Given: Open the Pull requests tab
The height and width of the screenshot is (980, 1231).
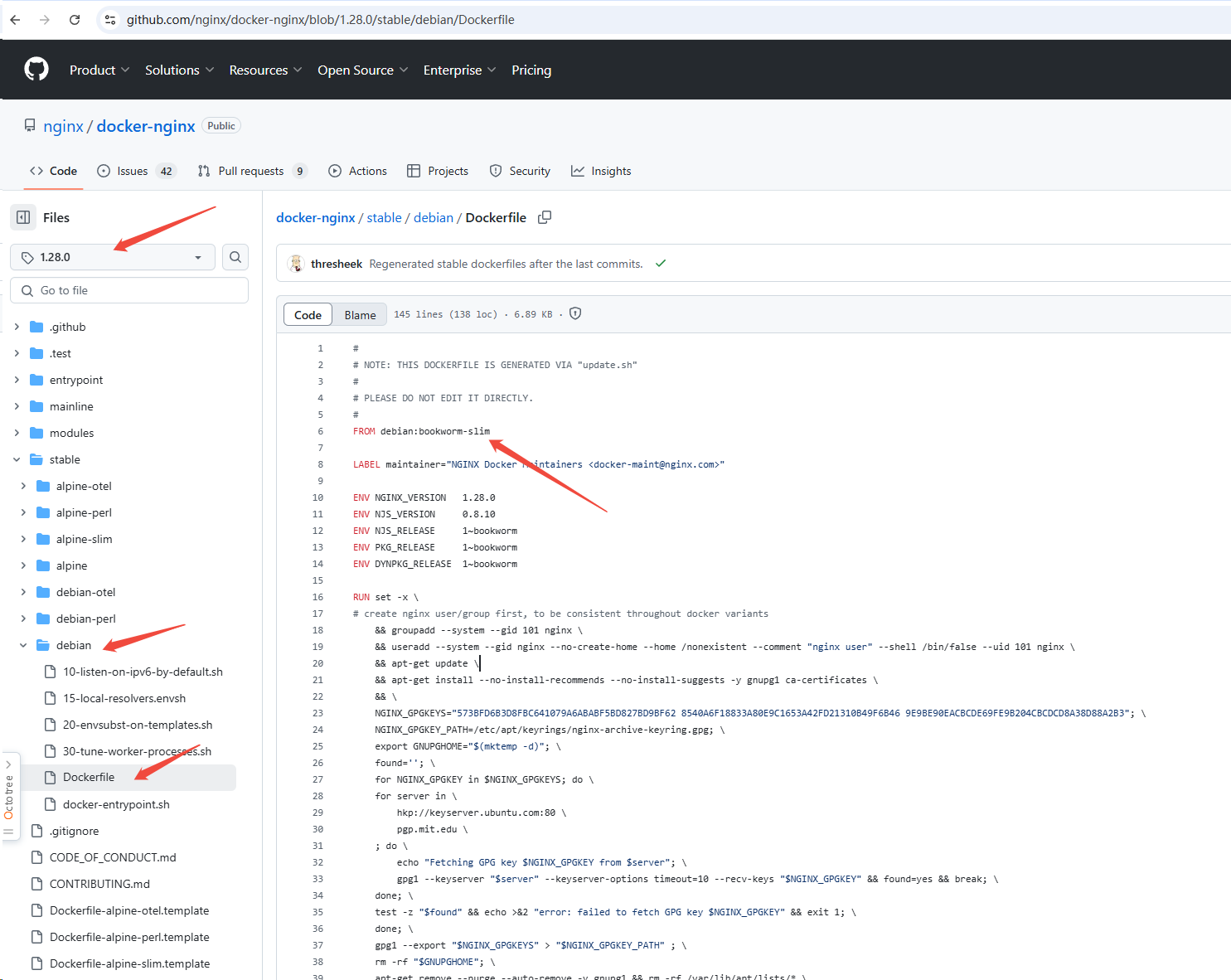Looking at the screenshot, I should pos(253,171).
